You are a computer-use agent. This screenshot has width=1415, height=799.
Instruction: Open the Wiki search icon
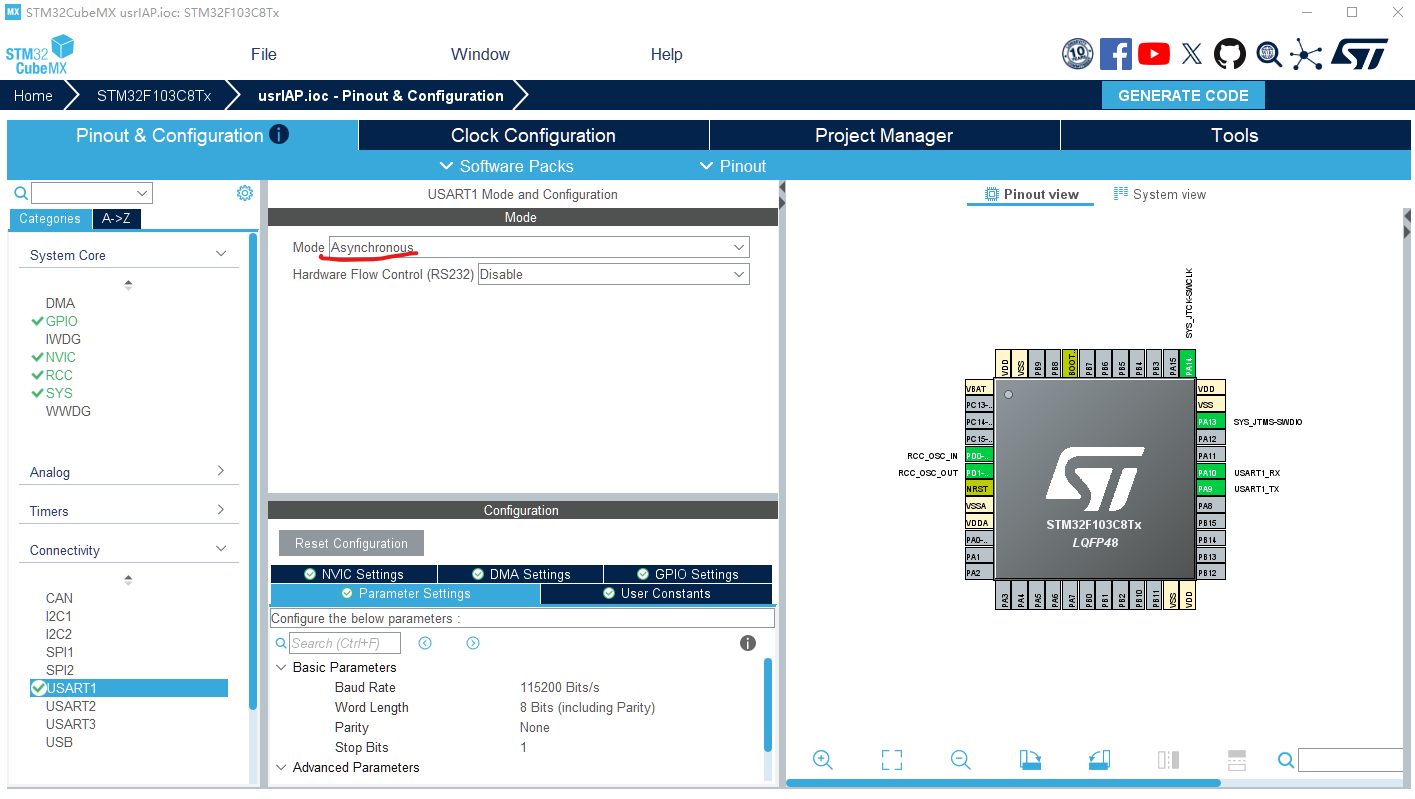pos(1269,54)
